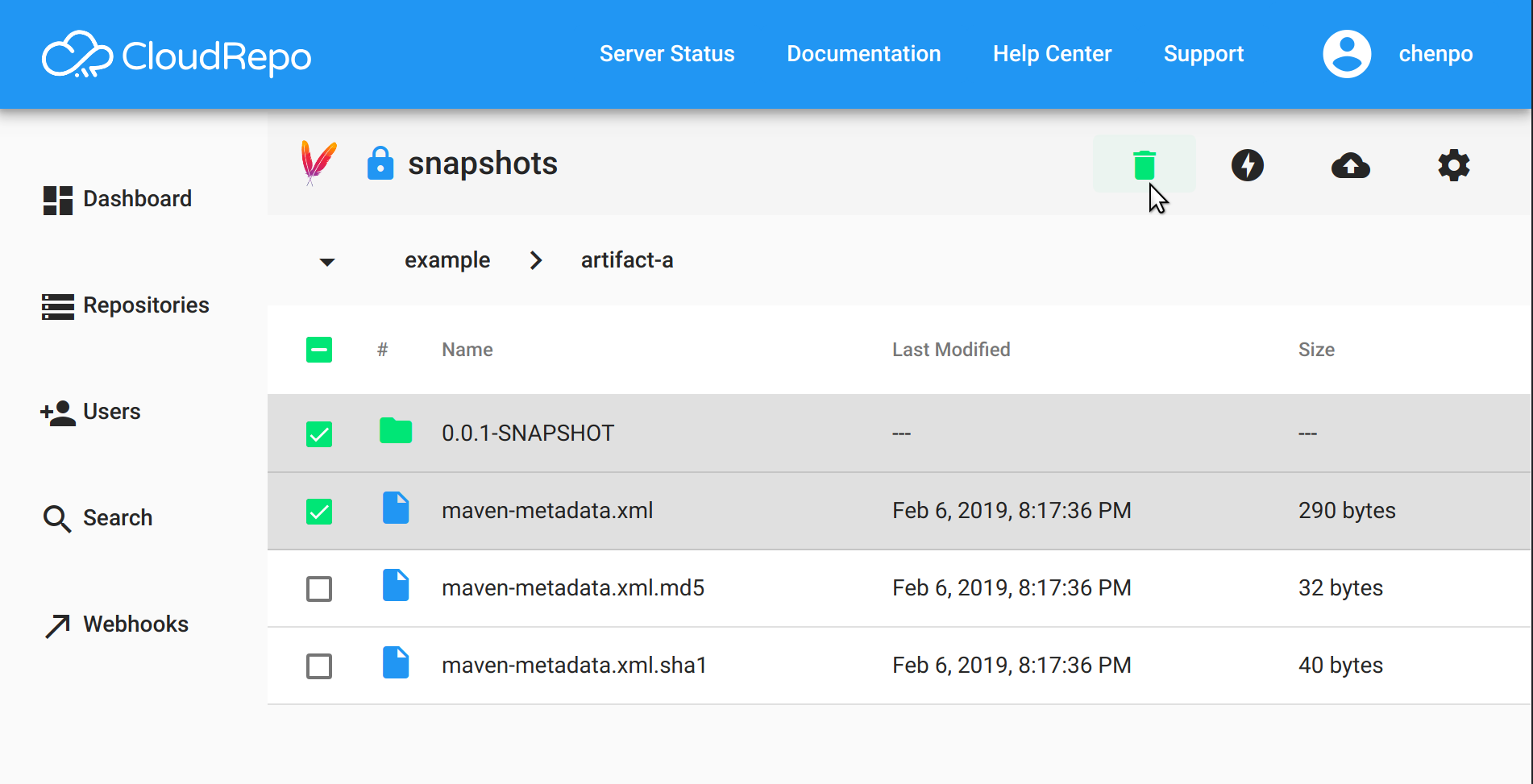Click the maven-metadata.xml file name
This screenshot has width=1533, height=784.
547,510
